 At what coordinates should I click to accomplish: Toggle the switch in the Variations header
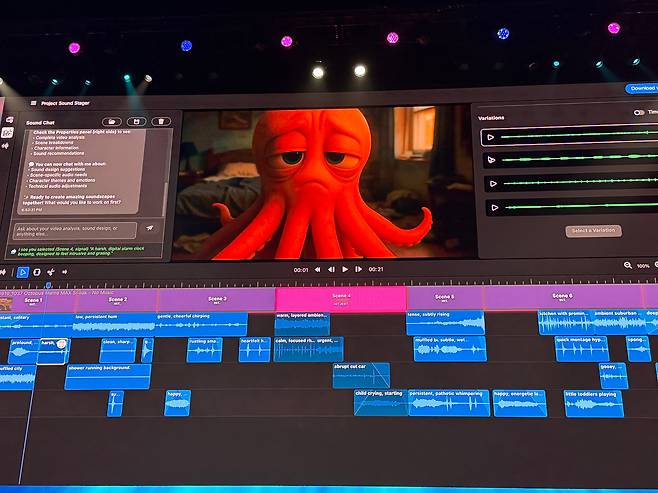tap(639, 113)
